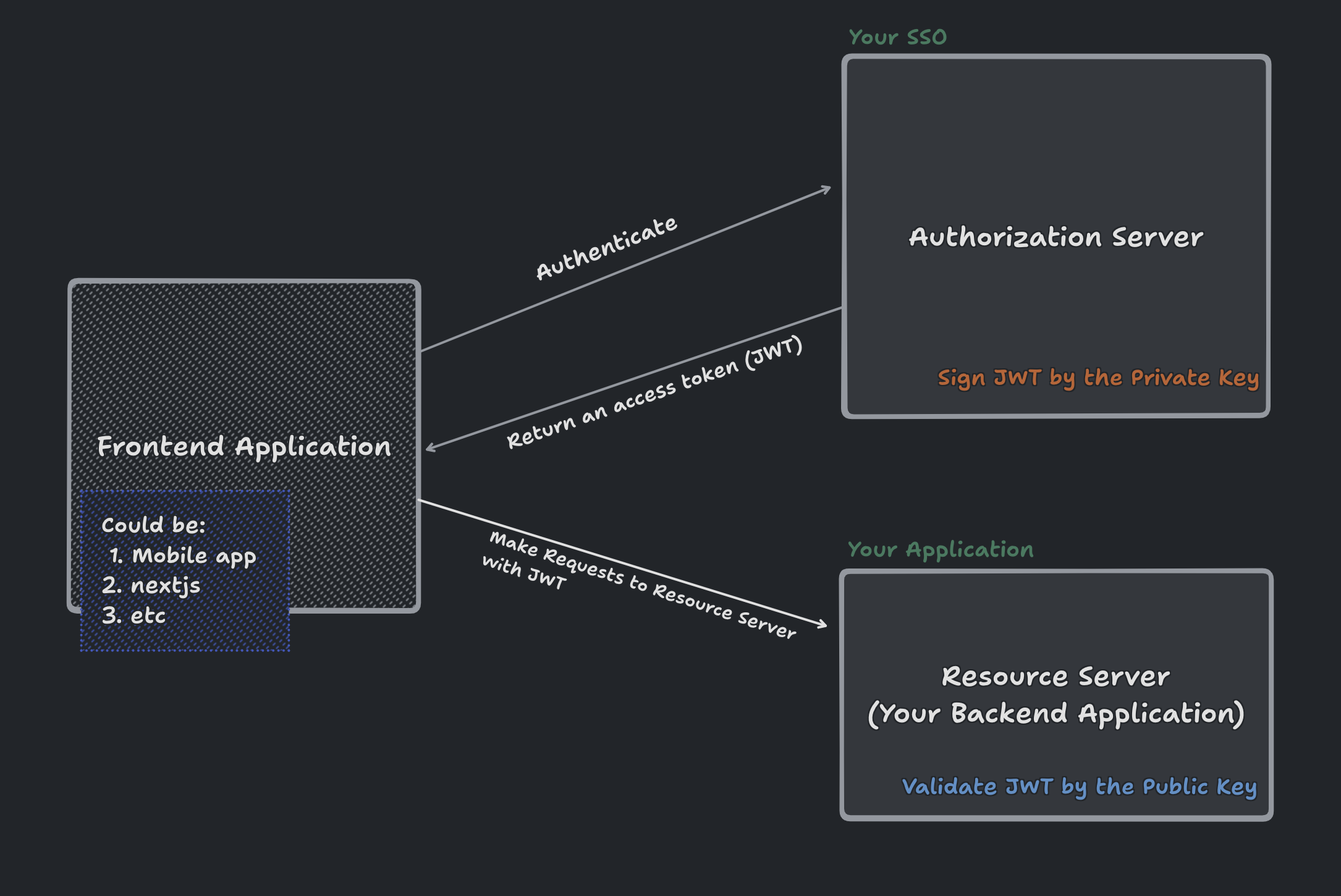Viewport: 1341px width, 896px height.
Task: Select the Authenticate arrow label
Action: (x=606, y=248)
